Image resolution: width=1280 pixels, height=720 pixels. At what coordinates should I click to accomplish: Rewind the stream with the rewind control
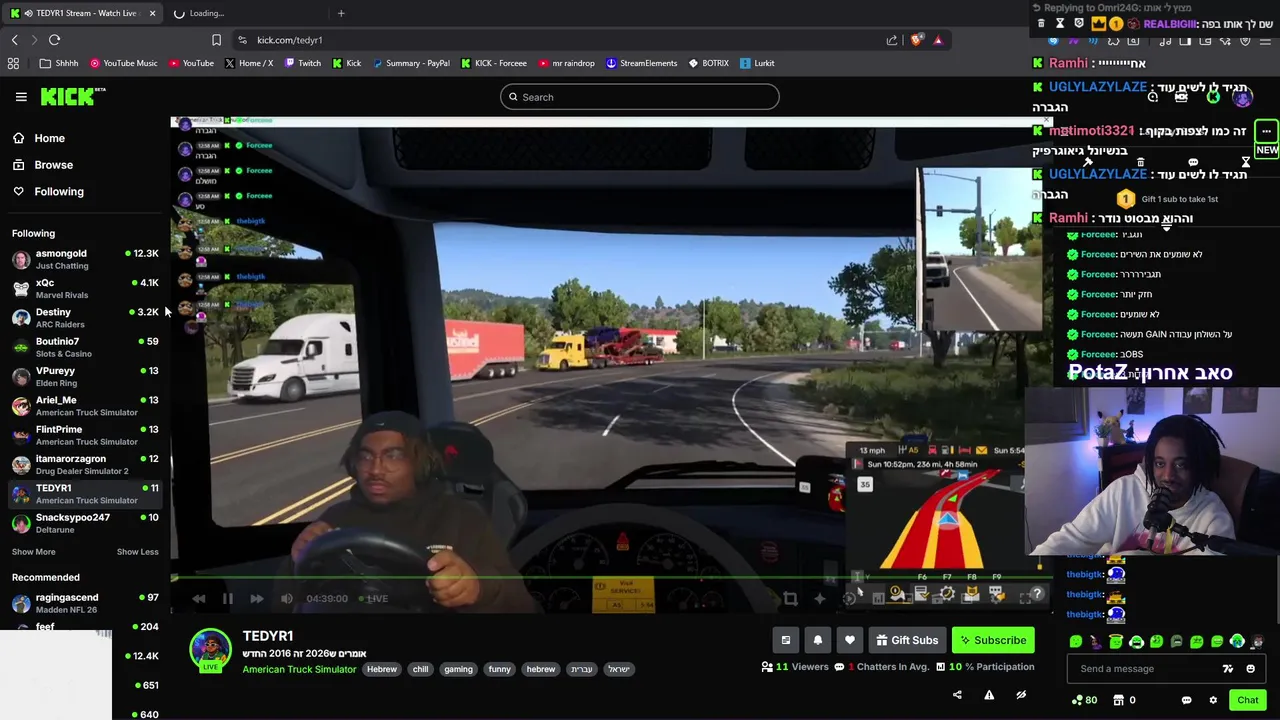click(x=198, y=599)
